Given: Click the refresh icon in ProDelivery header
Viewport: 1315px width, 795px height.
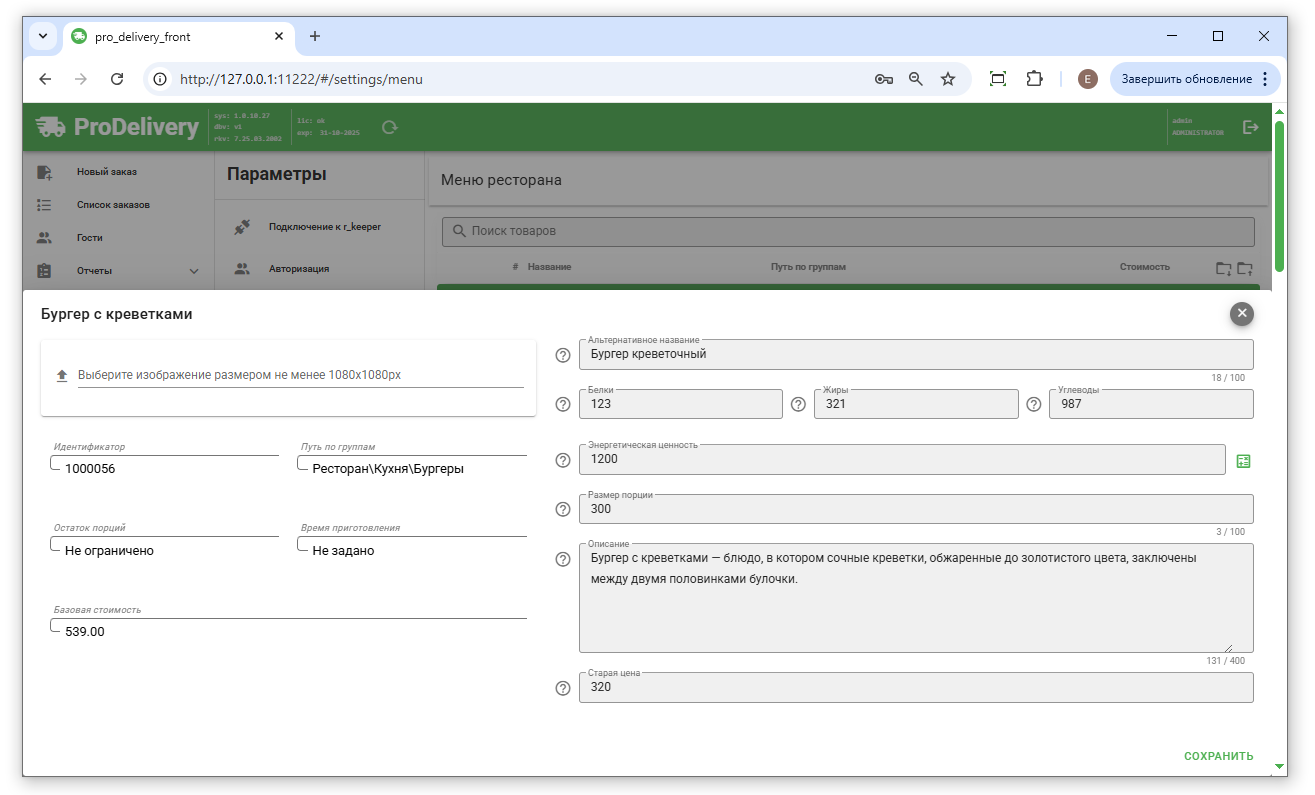Looking at the screenshot, I should 390,127.
